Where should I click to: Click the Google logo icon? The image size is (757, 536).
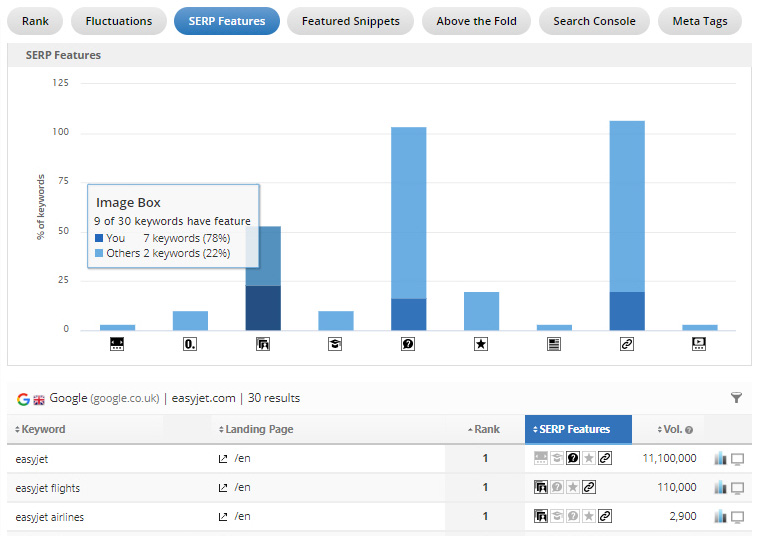[23, 399]
